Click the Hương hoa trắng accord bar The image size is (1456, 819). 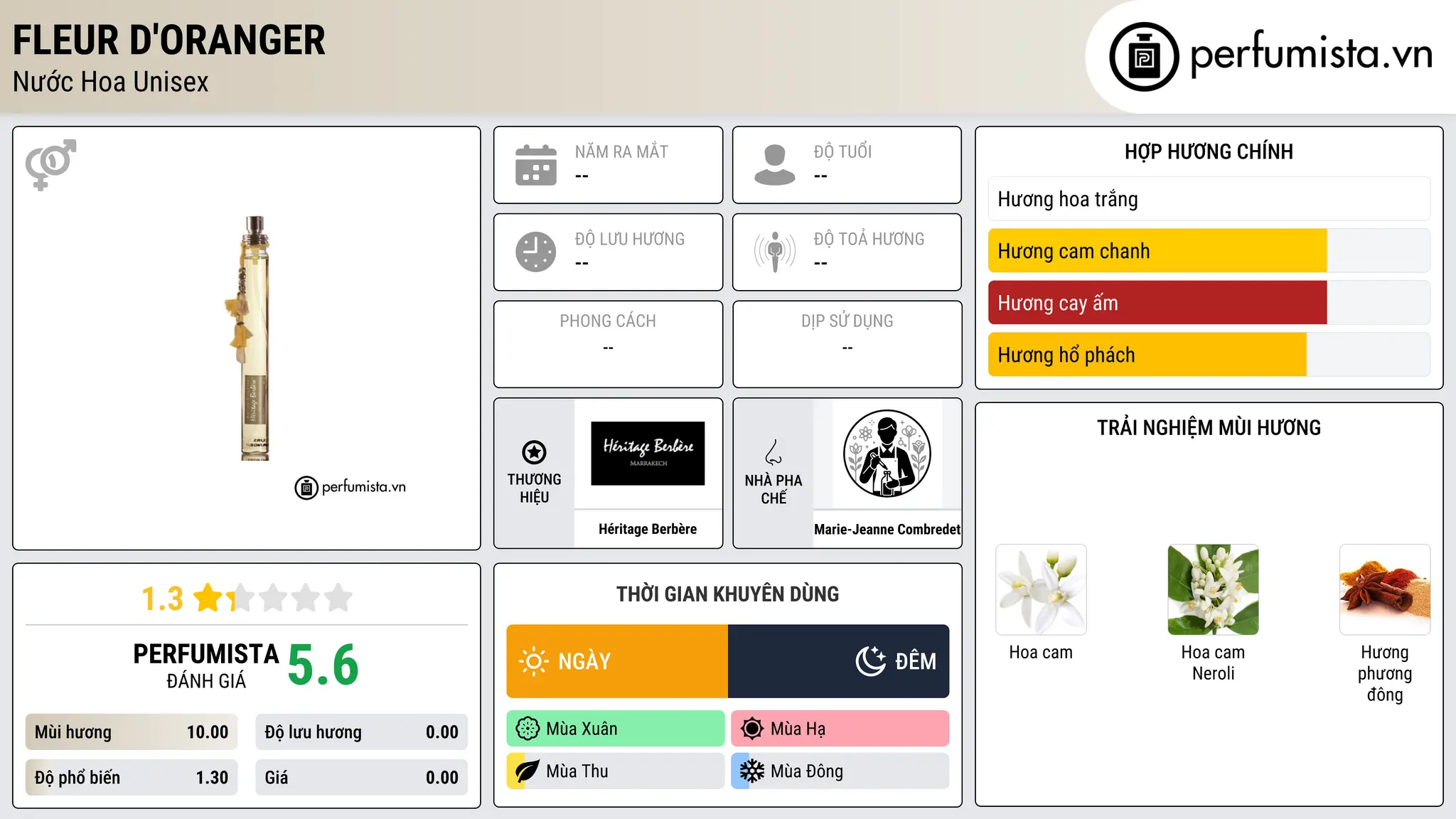(1209, 199)
